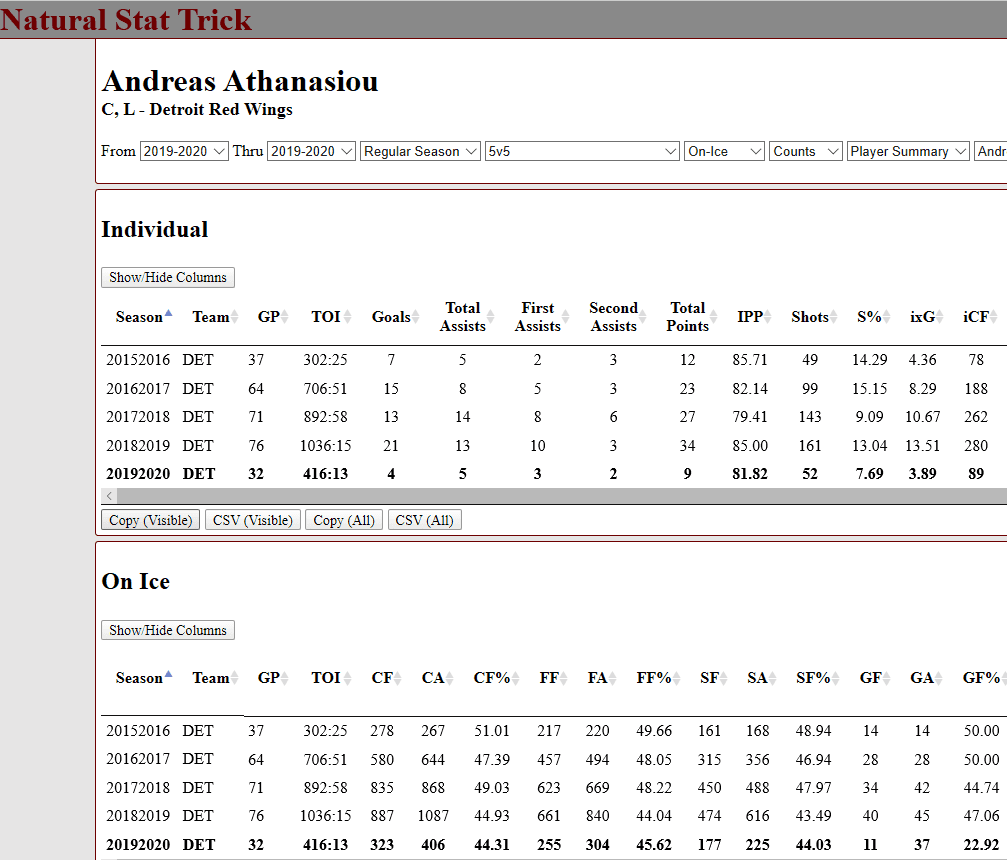Image resolution: width=1007 pixels, height=860 pixels.
Task: Click the Natural Stat Trick site title
Action: click(126, 19)
